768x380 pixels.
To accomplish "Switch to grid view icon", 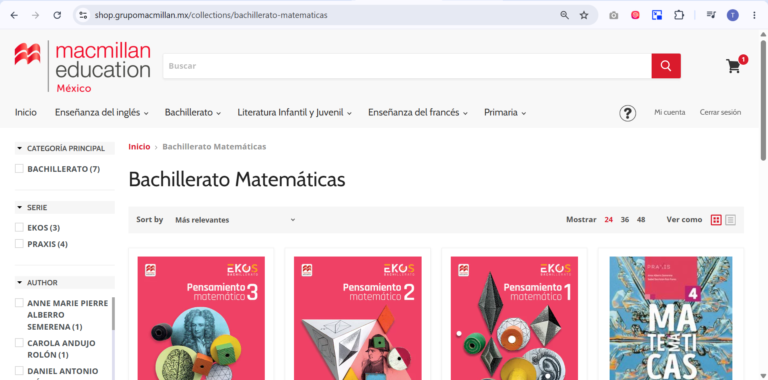I will tap(716, 220).
